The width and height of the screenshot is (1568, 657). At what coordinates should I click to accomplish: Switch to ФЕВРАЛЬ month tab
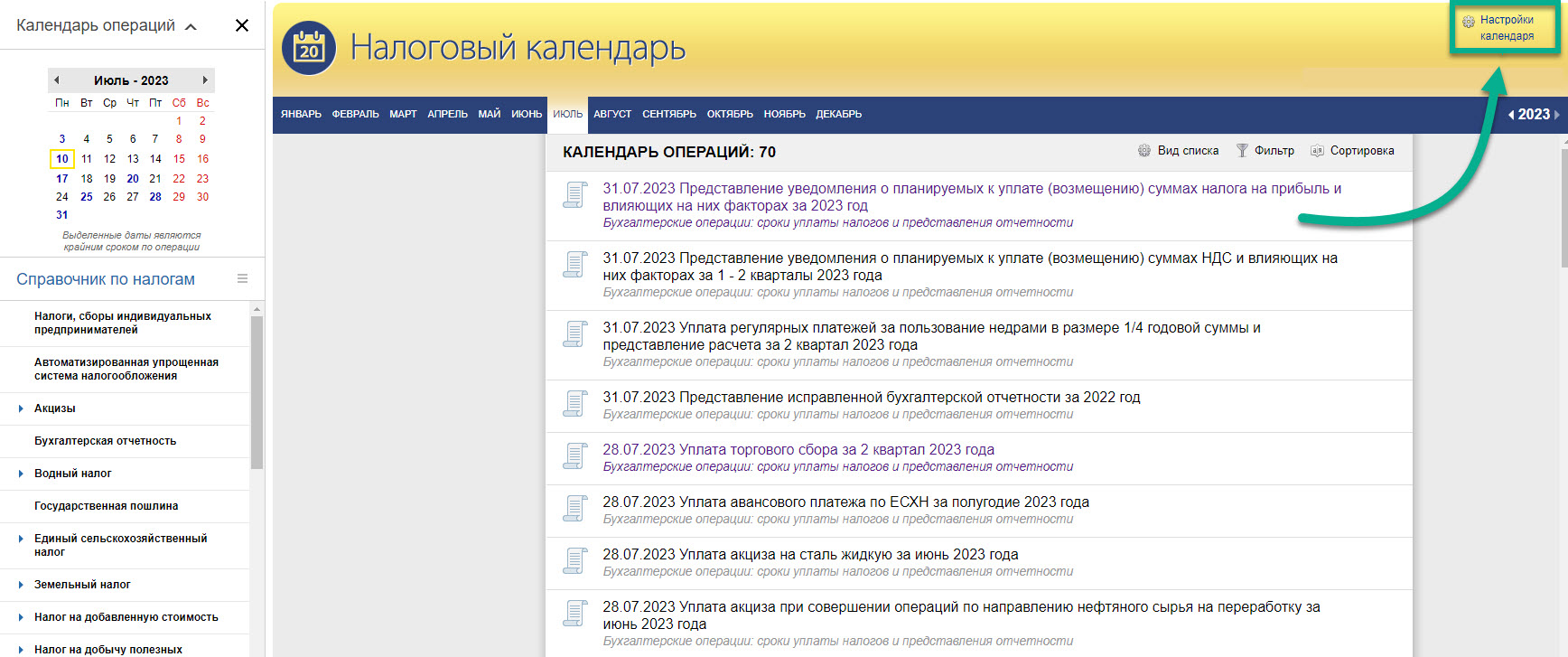(x=355, y=115)
